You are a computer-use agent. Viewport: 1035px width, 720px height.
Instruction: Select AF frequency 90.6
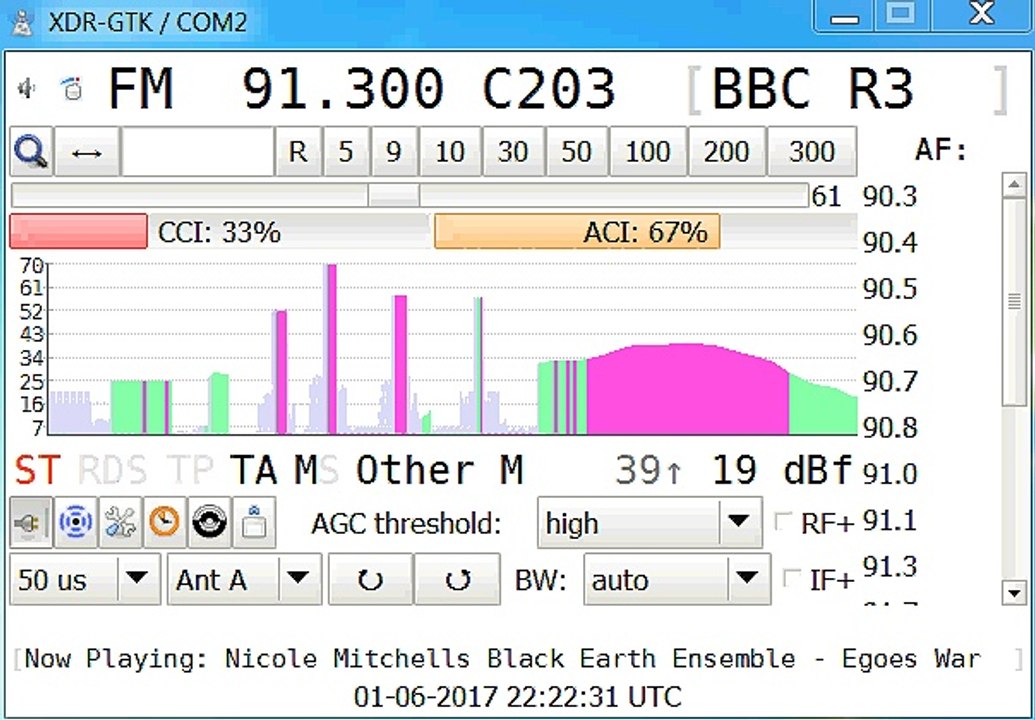890,335
